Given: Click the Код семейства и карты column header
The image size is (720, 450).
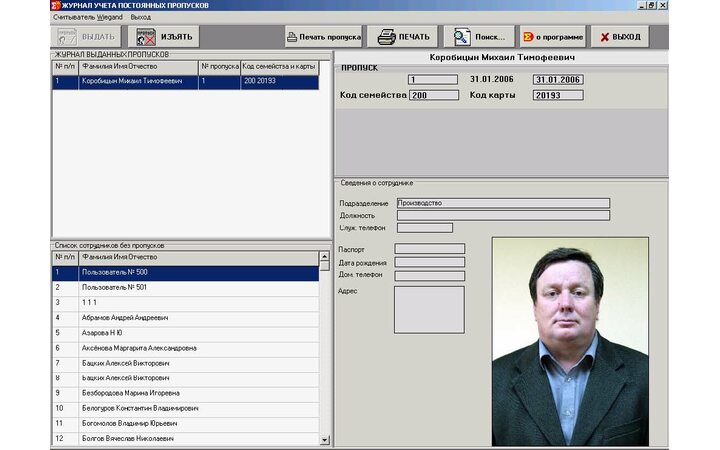Looking at the screenshot, I should point(279,67).
